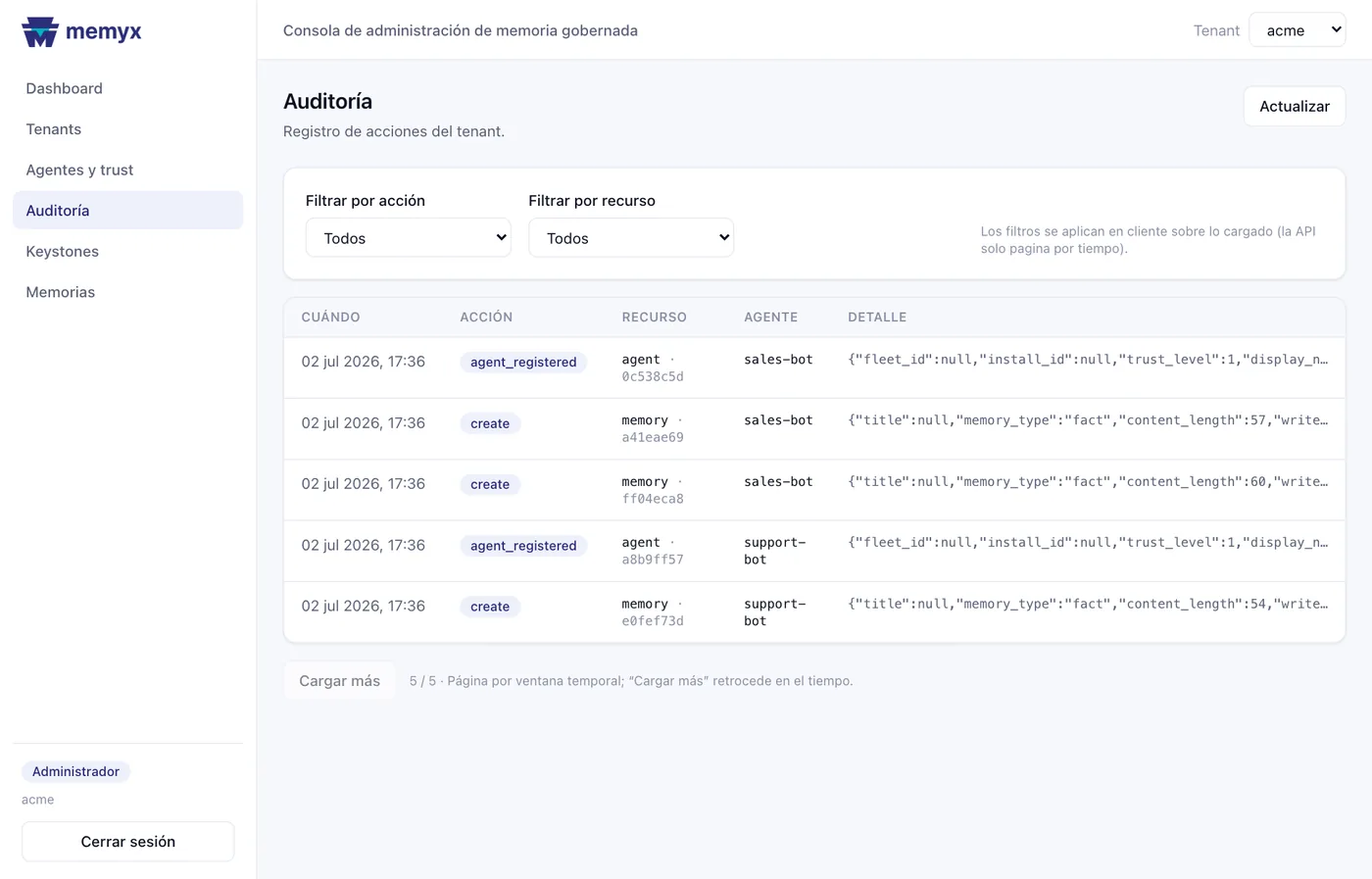
Task: Click the Cerrar sesión button
Action: [127, 842]
